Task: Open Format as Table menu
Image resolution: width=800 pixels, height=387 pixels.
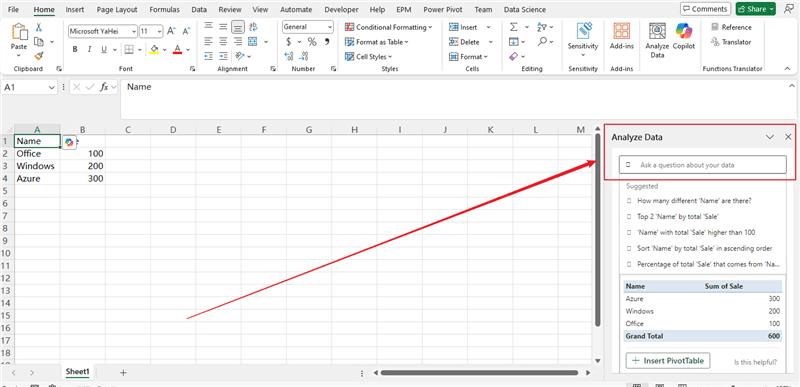Action: point(377,42)
